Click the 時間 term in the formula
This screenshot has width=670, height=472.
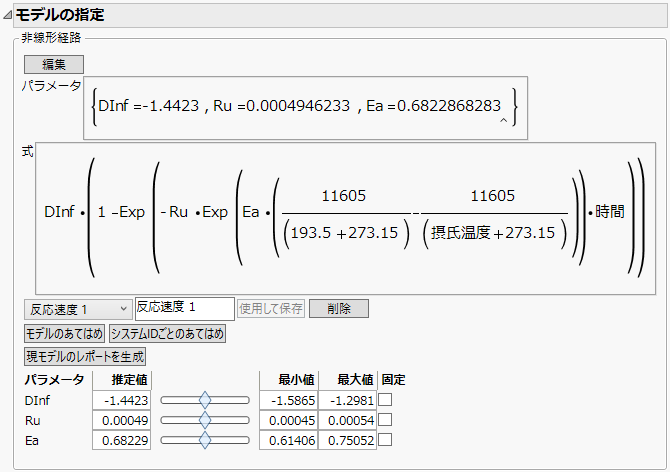[610, 211]
